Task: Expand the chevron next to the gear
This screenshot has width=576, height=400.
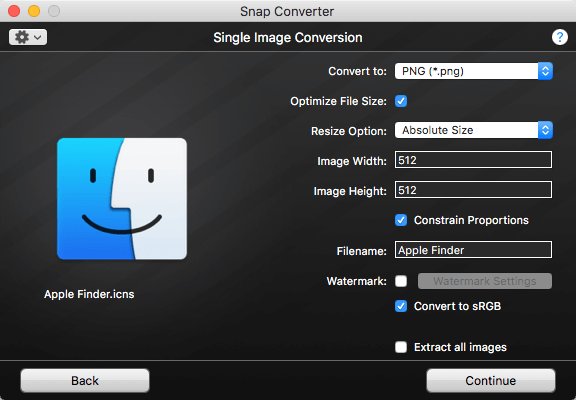Action: point(37,37)
